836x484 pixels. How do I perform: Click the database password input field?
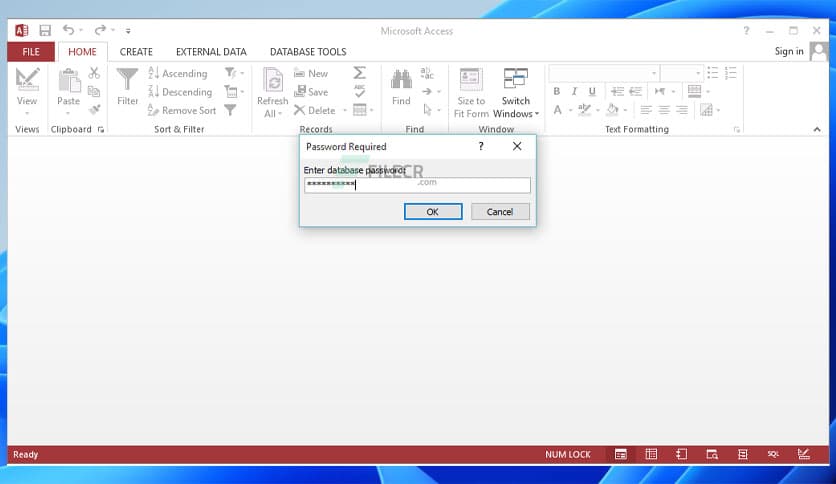(417, 184)
